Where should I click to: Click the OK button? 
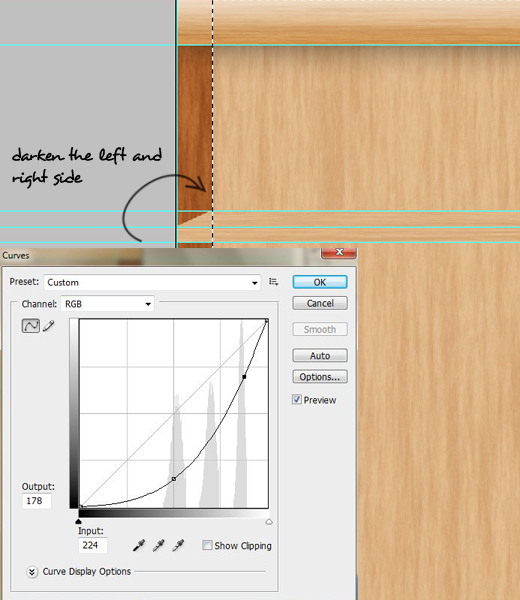click(320, 282)
